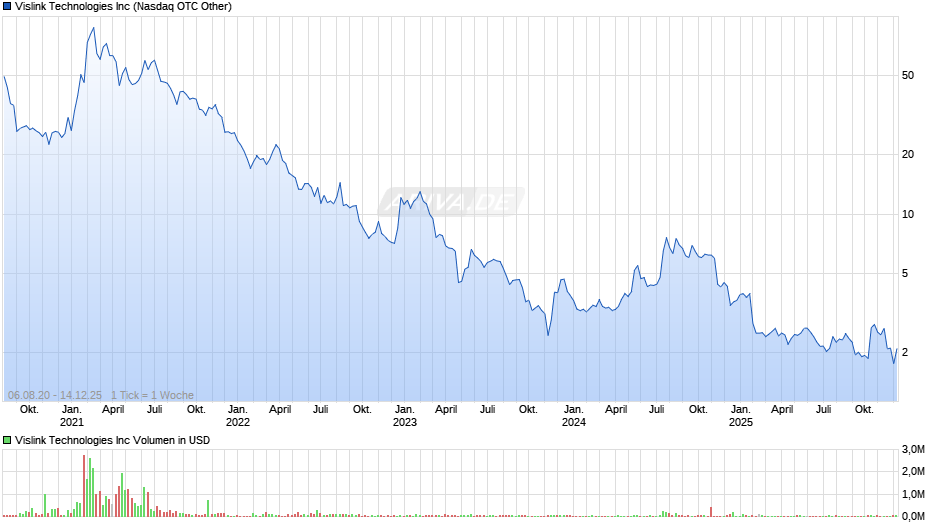Click the 'Jan. 2023' time axis label
Viewport: 940px width, 526px height.
click(405, 416)
